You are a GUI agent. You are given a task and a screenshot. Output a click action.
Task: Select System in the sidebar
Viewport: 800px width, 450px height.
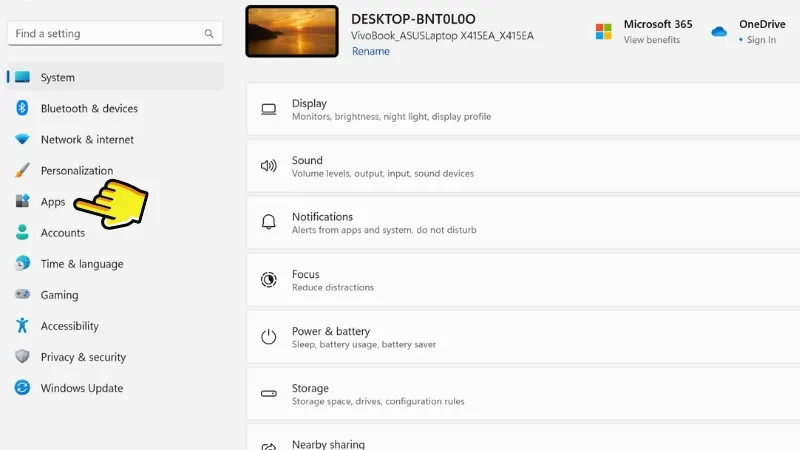[x=57, y=77]
